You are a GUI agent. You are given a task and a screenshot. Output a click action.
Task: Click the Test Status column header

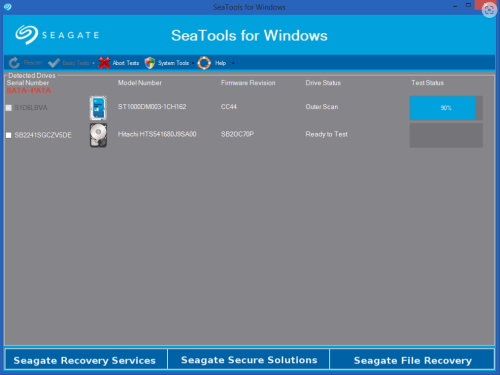427,83
